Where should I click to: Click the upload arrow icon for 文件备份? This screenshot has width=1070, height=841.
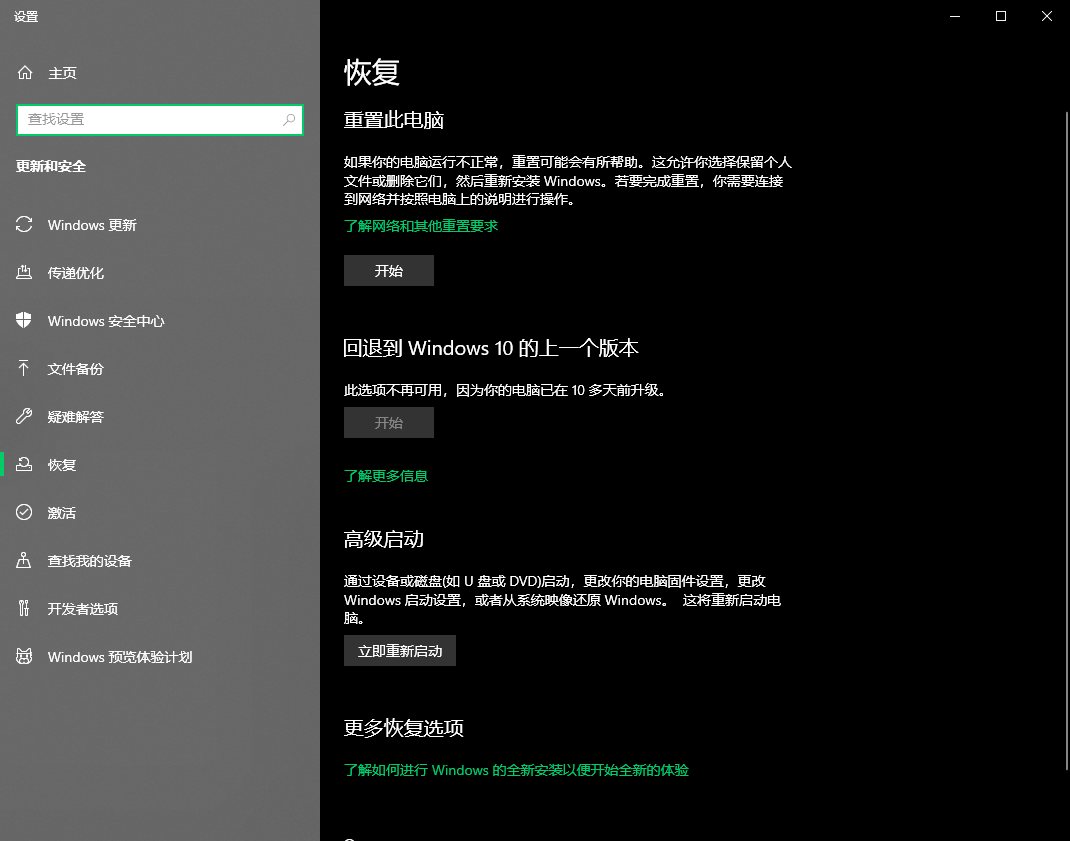click(24, 369)
